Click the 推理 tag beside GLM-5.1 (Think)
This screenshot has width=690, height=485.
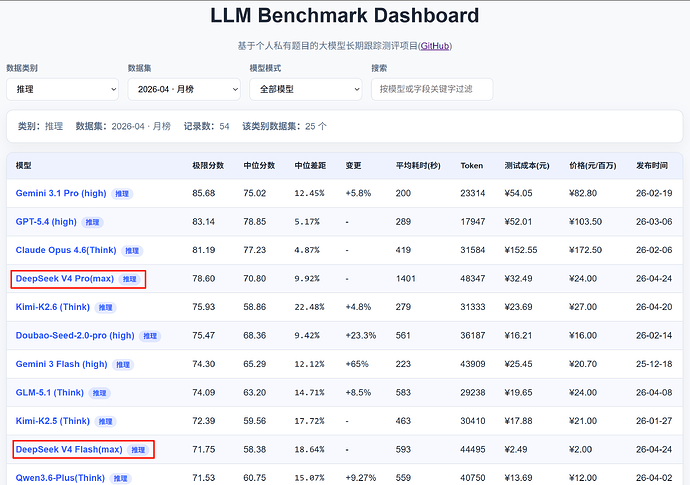pos(99,393)
